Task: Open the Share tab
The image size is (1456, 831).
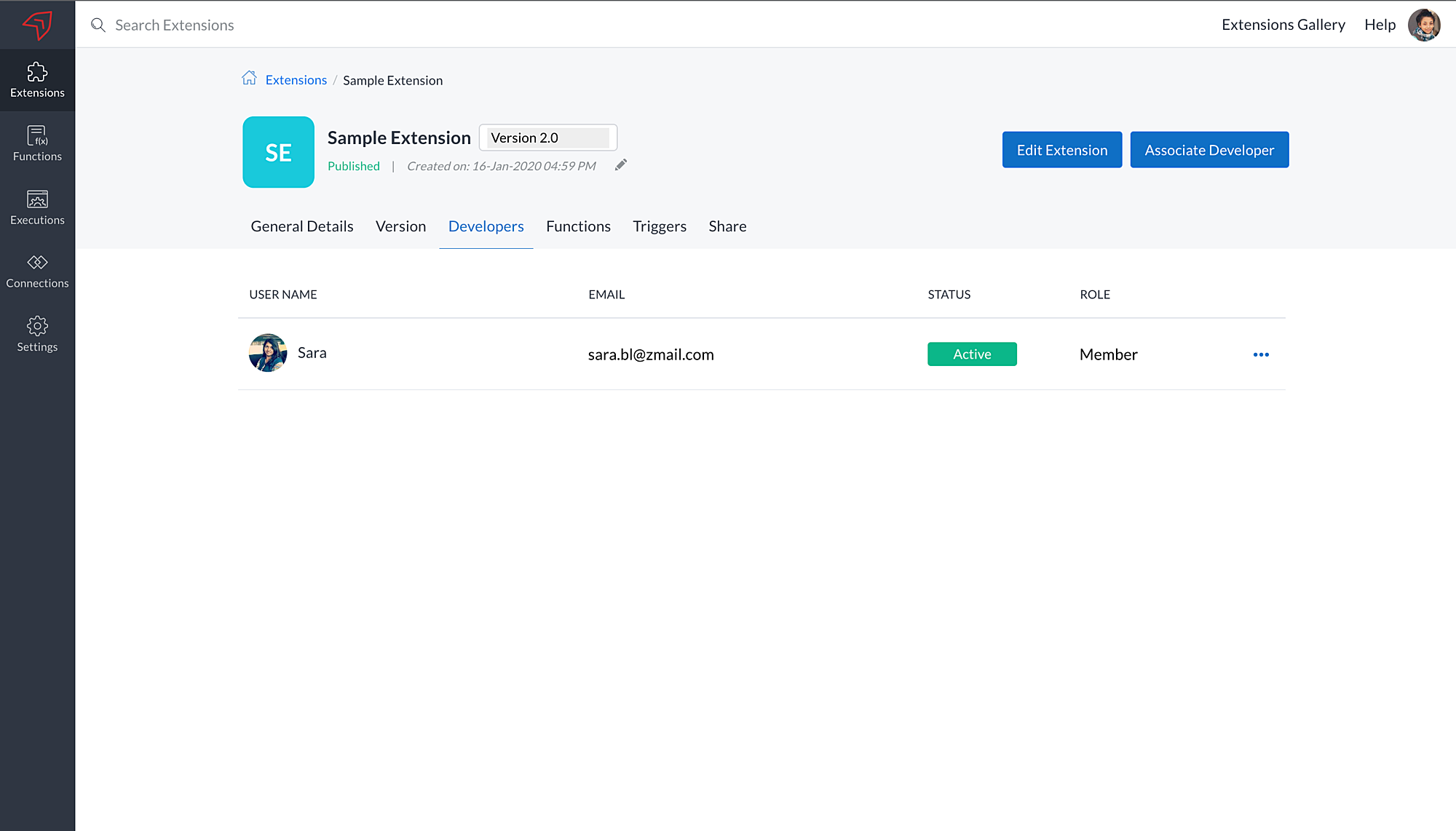Action: 727,226
